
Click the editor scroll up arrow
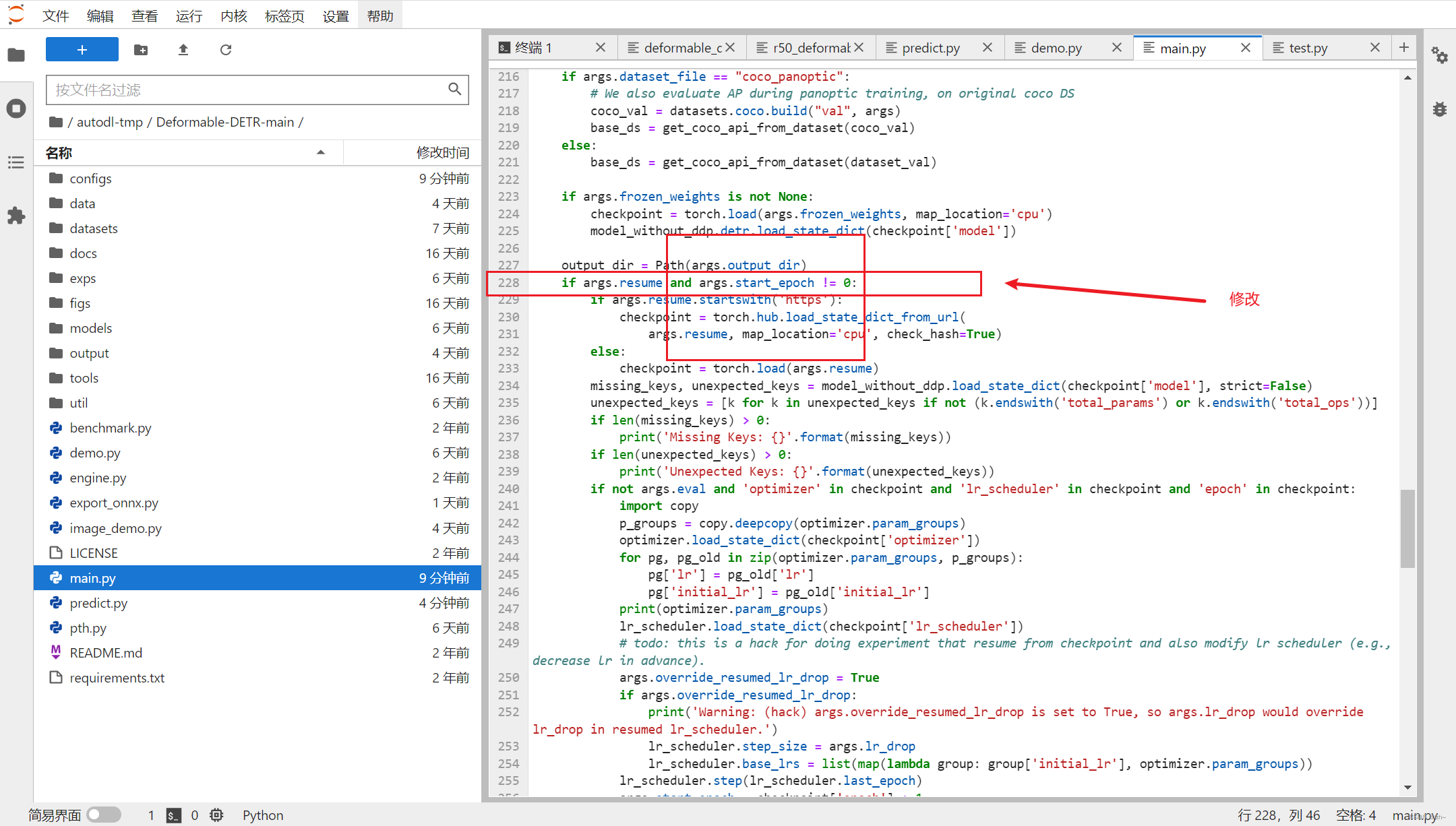1407,77
